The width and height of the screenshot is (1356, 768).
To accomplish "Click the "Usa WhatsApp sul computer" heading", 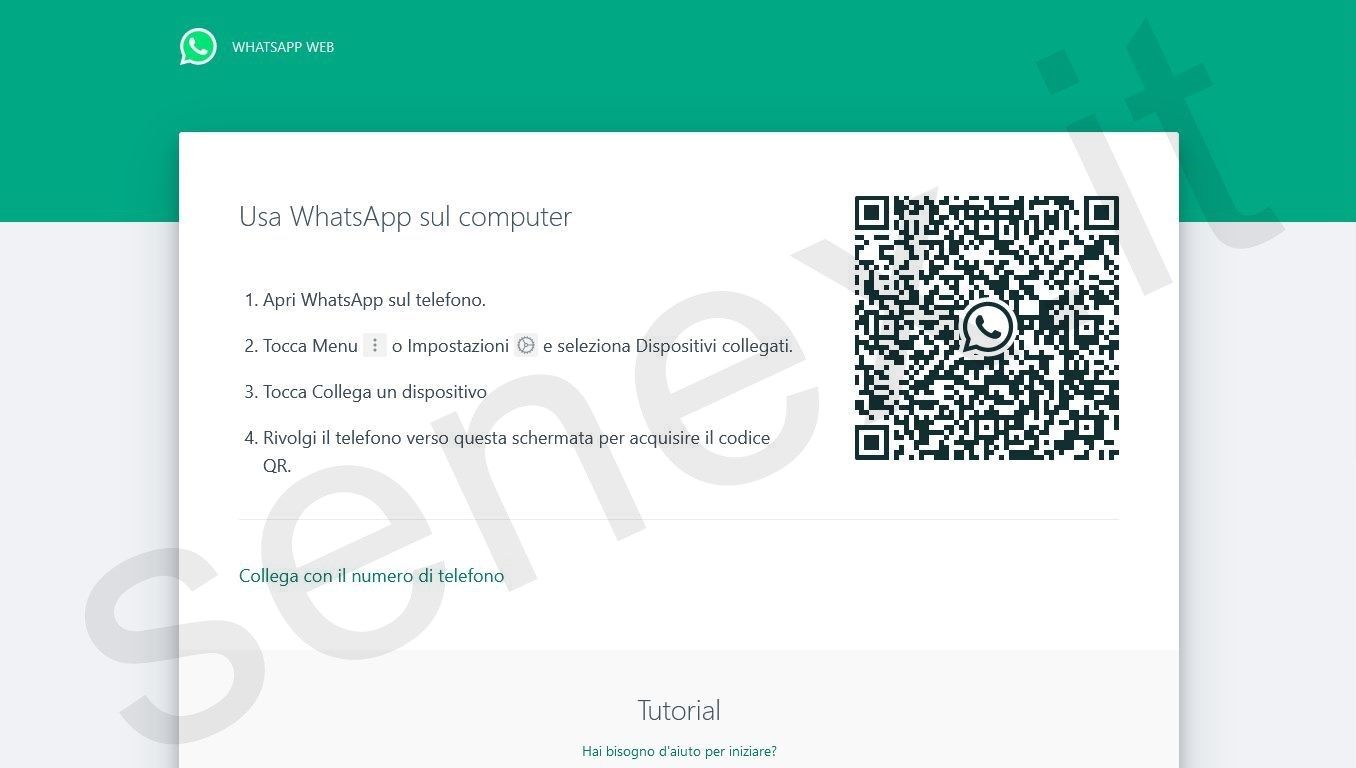I will (x=405, y=216).
